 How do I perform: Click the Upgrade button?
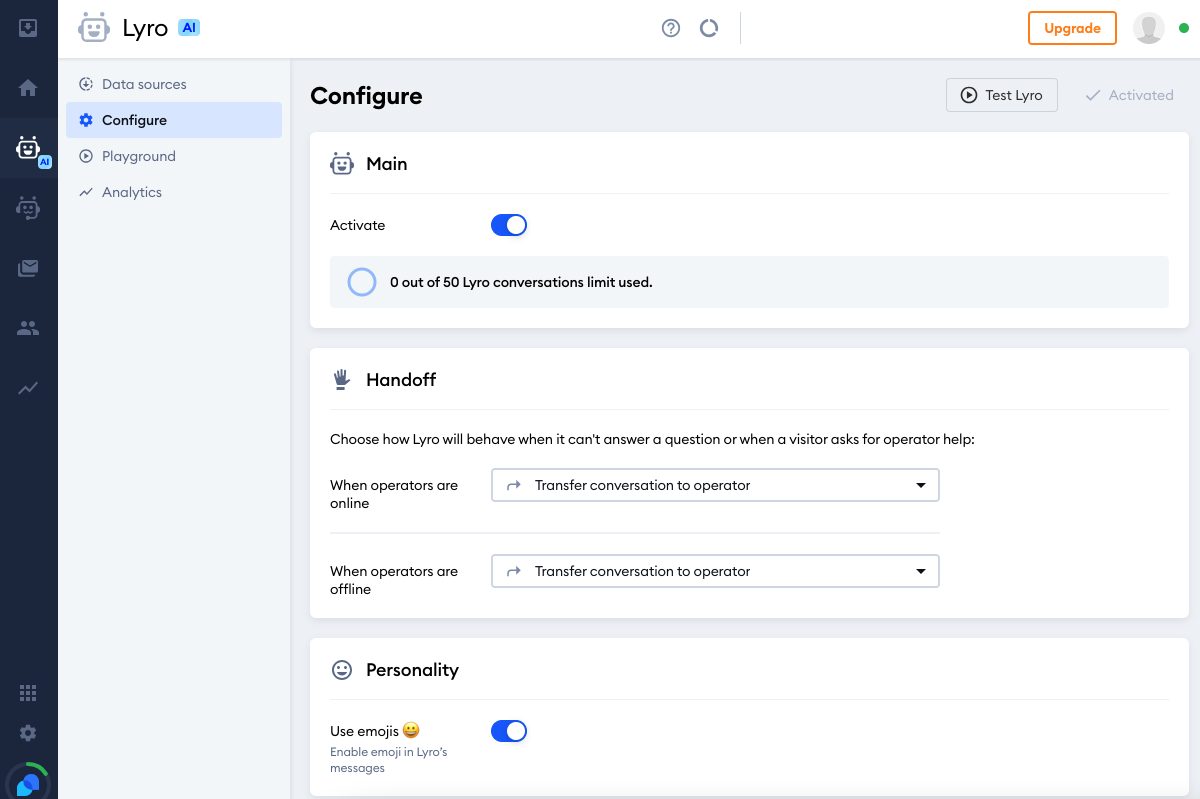pyautogui.click(x=1072, y=28)
